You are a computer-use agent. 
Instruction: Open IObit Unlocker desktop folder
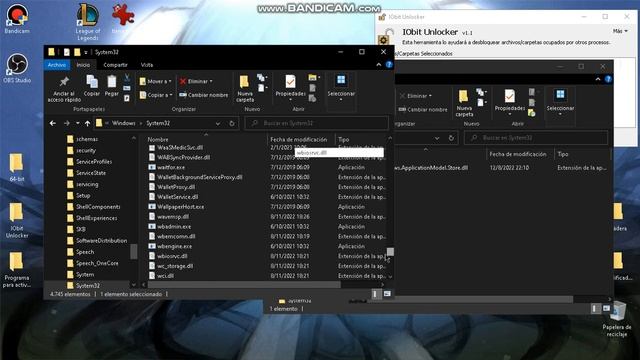tap(17, 220)
